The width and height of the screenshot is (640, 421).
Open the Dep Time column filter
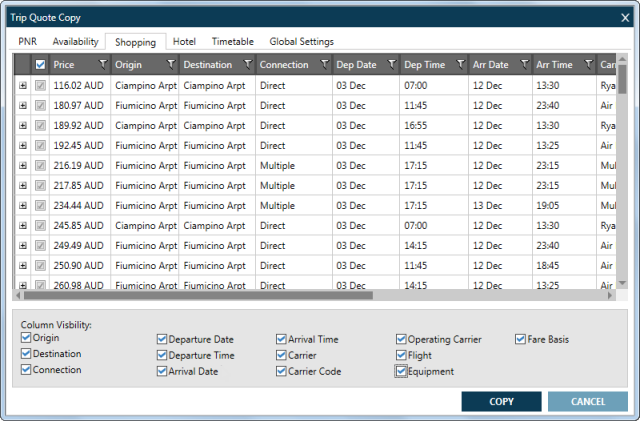(x=460, y=64)
